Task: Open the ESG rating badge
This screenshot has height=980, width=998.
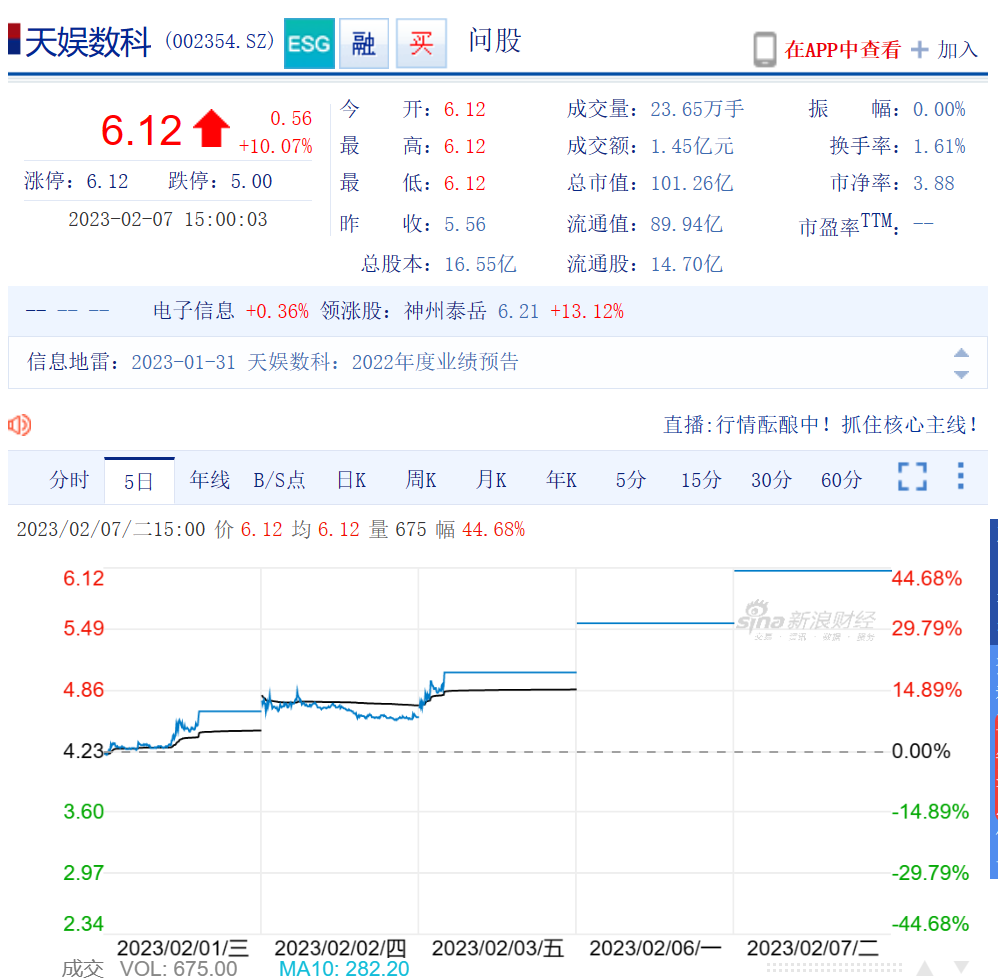Action: (309, 43)
